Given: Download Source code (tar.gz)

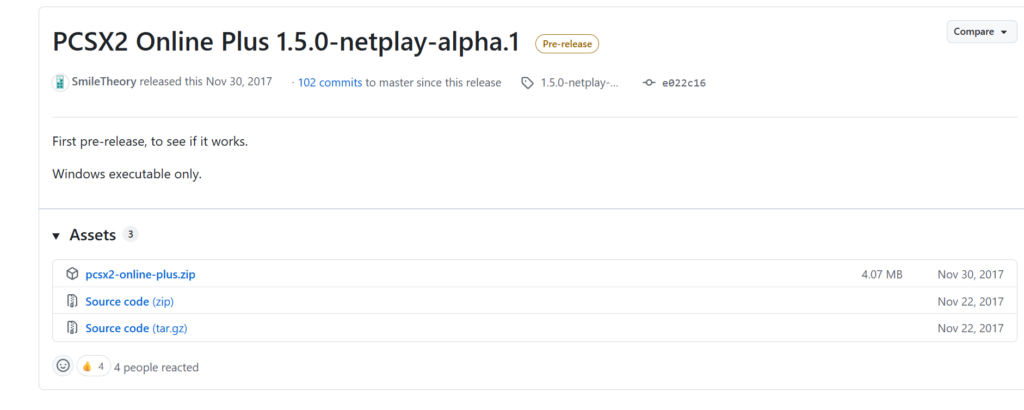Looking at the screenshot, I should tap(138, 328).
